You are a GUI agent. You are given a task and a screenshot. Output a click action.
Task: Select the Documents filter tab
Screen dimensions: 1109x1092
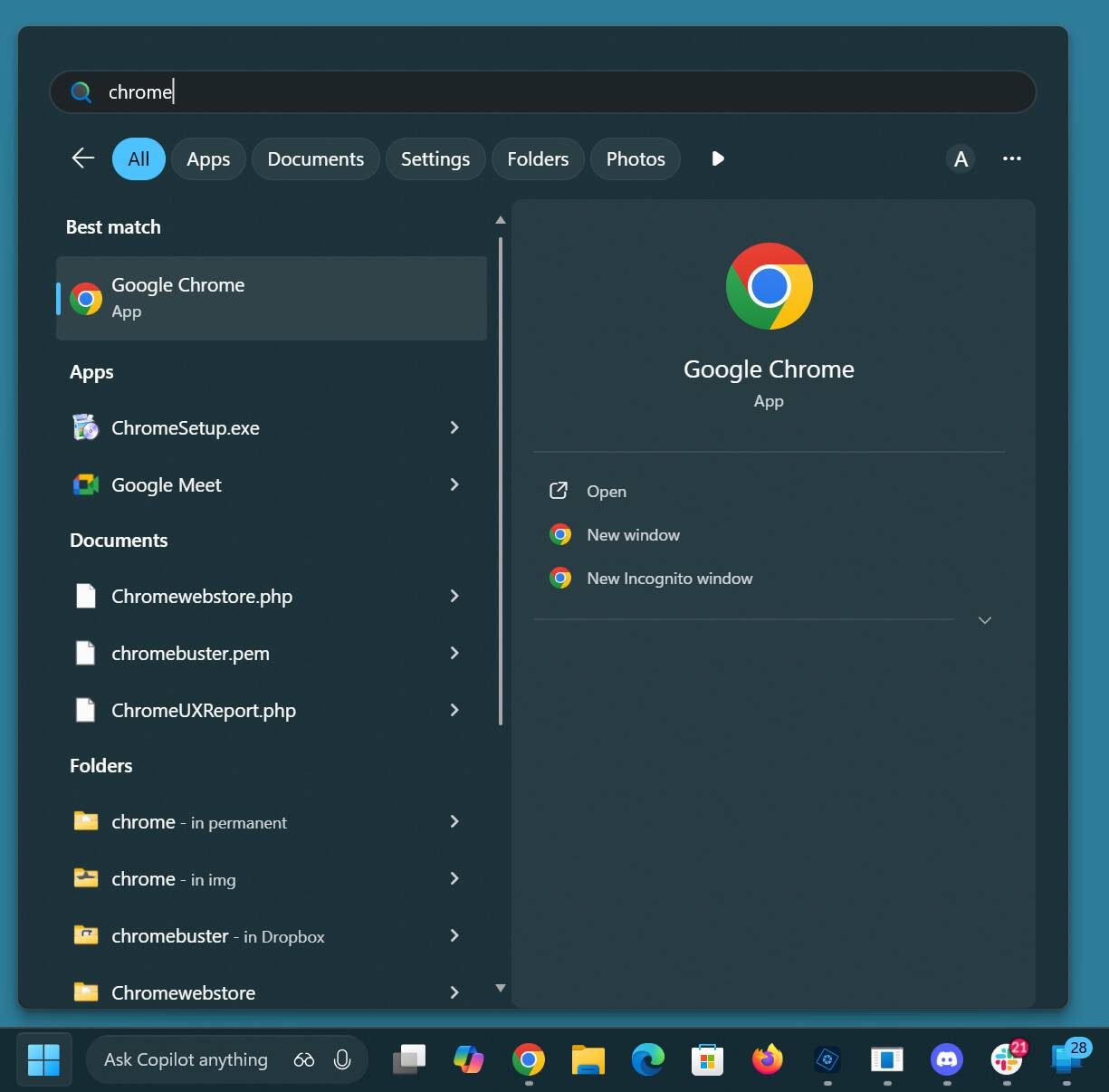point(315,159)
